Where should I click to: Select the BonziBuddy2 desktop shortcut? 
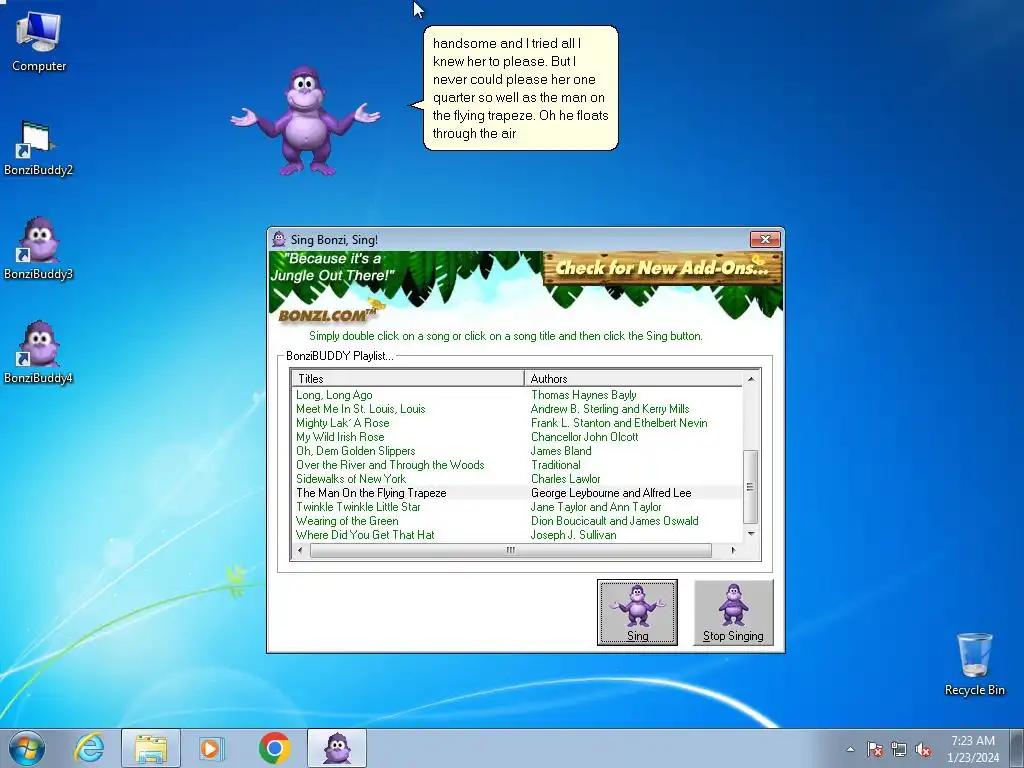[38, 148]
